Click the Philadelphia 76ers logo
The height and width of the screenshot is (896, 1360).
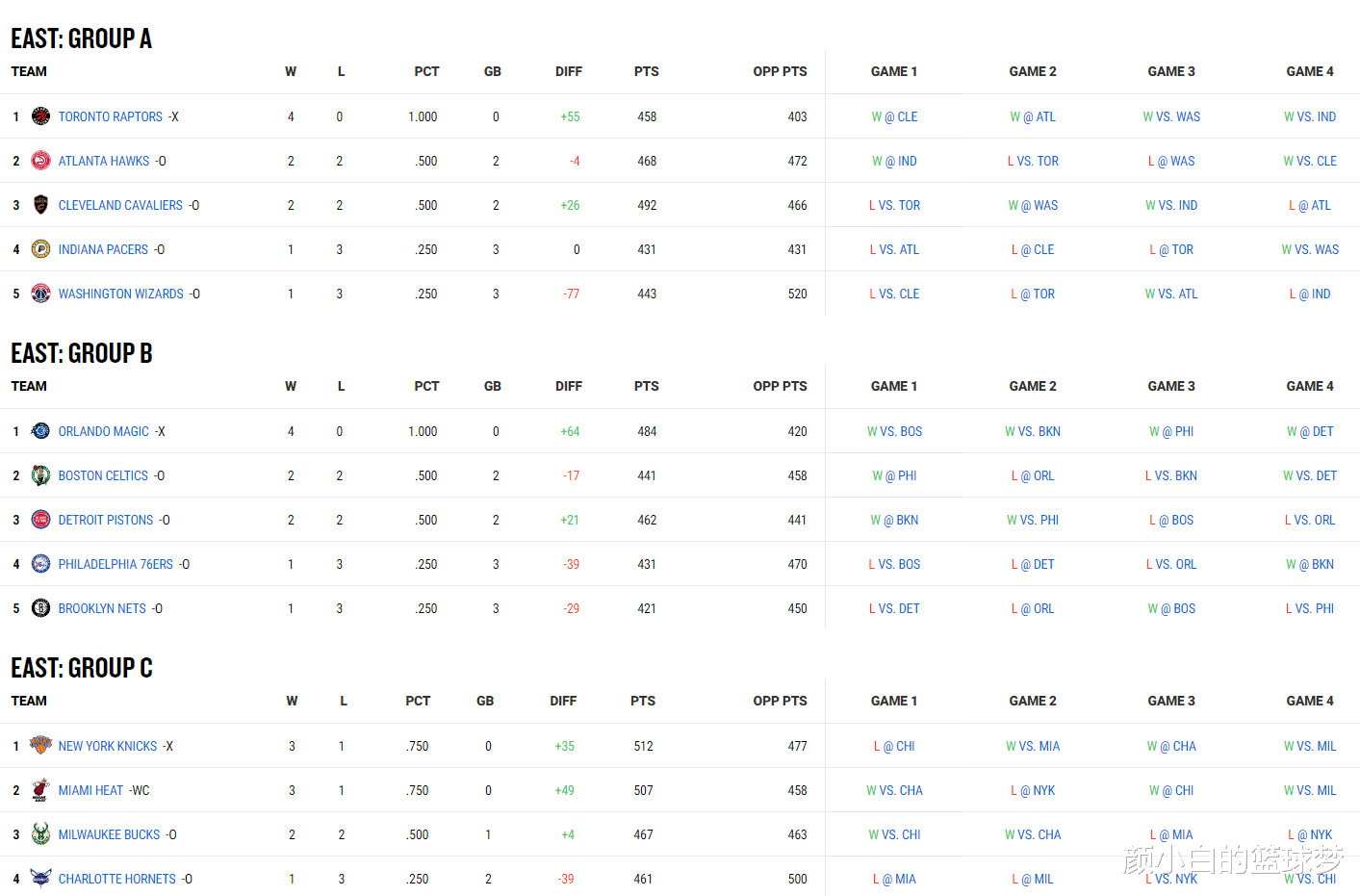click(x=40, y=564)
